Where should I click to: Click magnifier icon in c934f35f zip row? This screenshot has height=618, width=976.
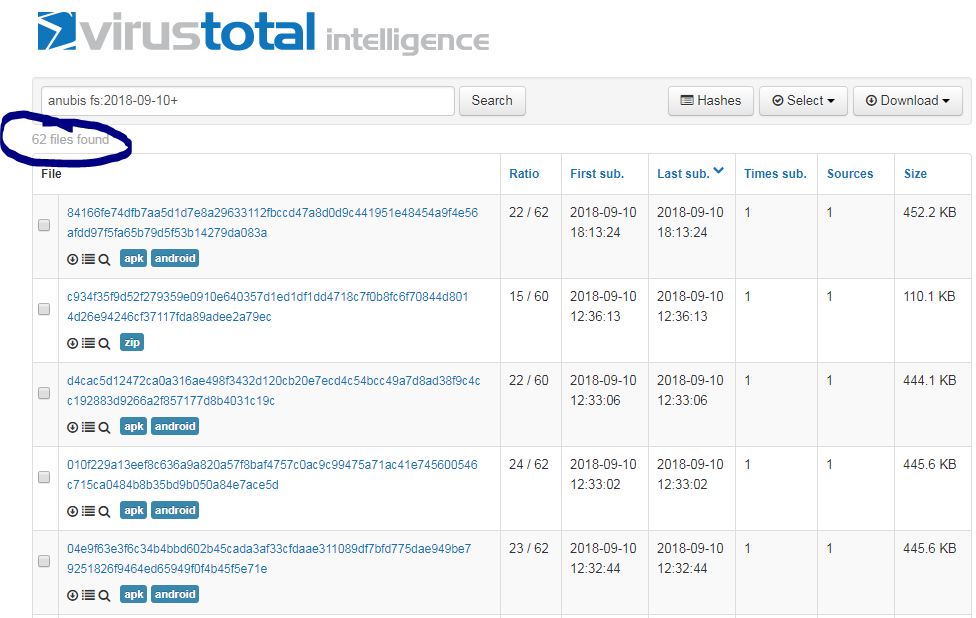pos(104,344)
